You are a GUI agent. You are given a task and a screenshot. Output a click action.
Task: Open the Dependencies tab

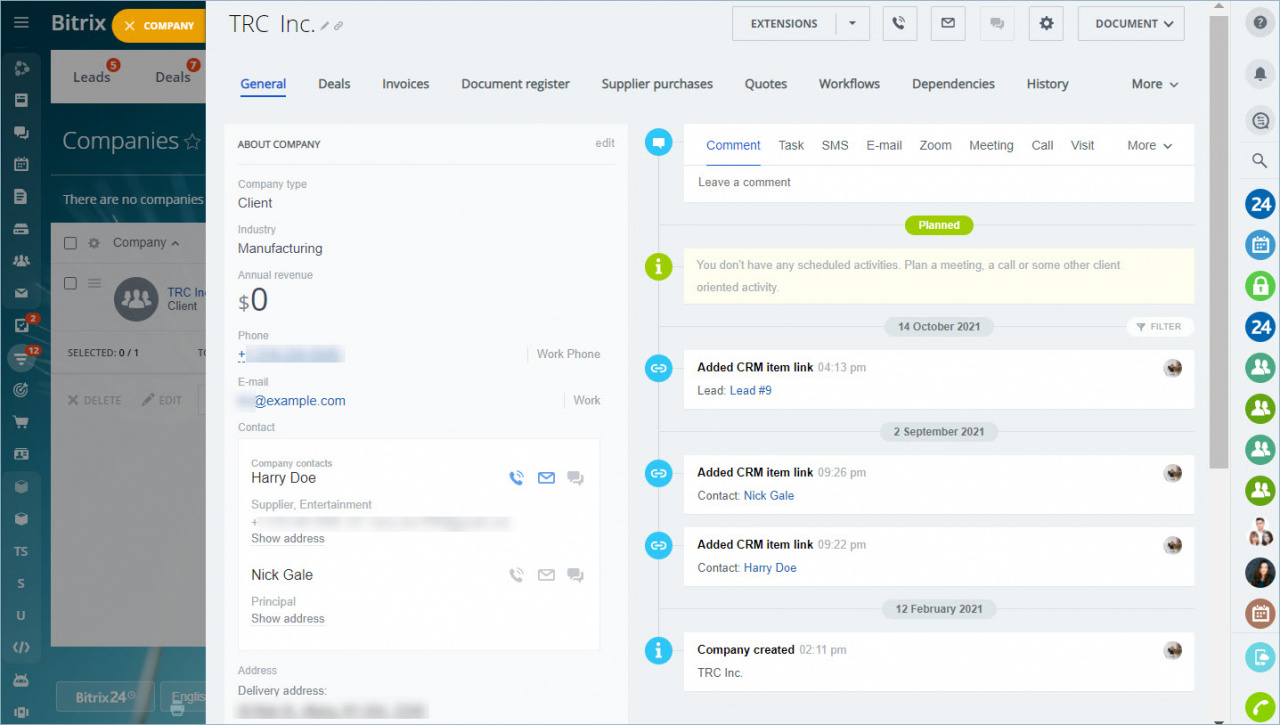click(x=953, y=84)
